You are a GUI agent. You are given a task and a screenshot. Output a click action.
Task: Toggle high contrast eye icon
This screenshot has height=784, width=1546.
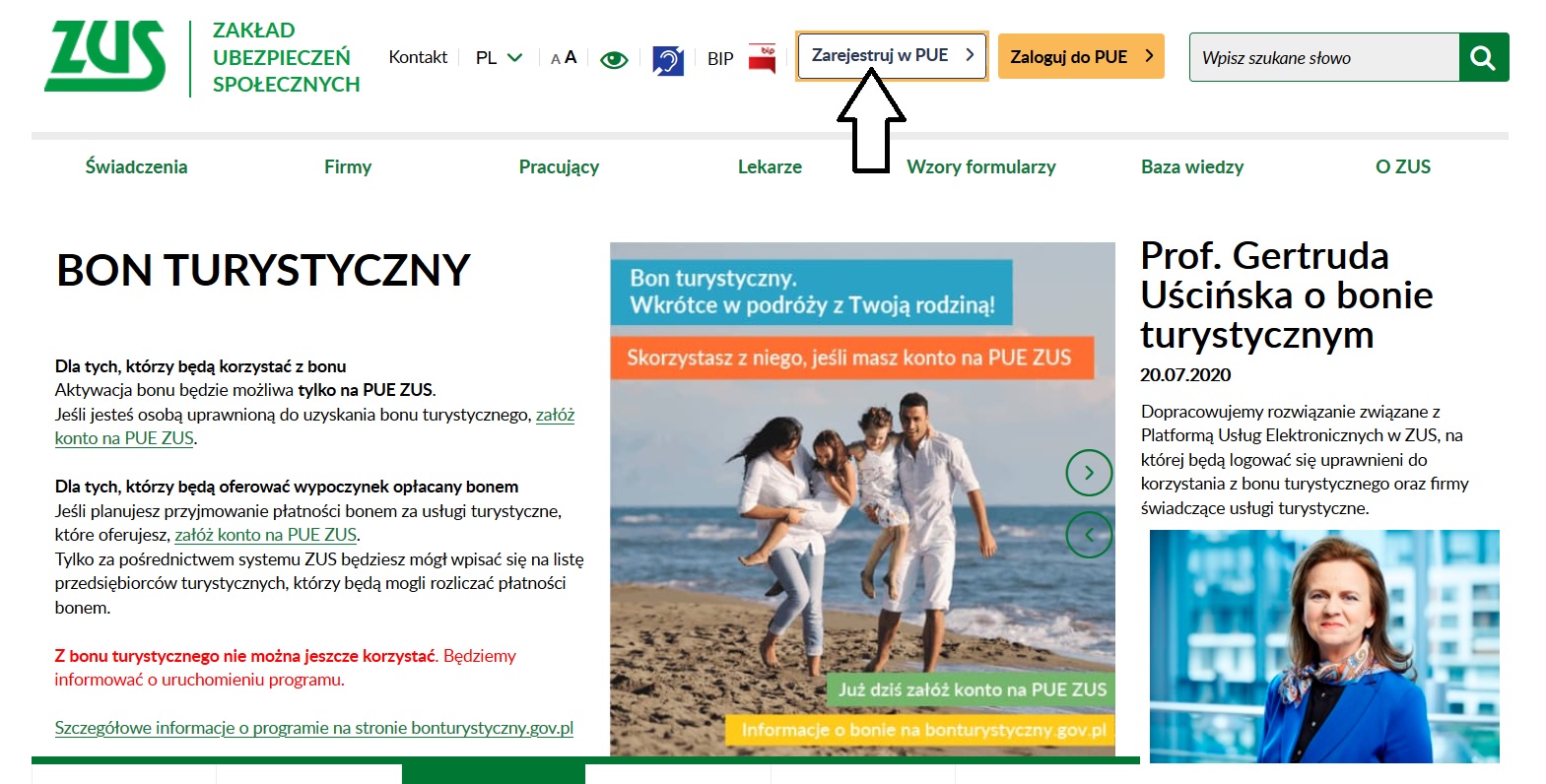point(614,60)
